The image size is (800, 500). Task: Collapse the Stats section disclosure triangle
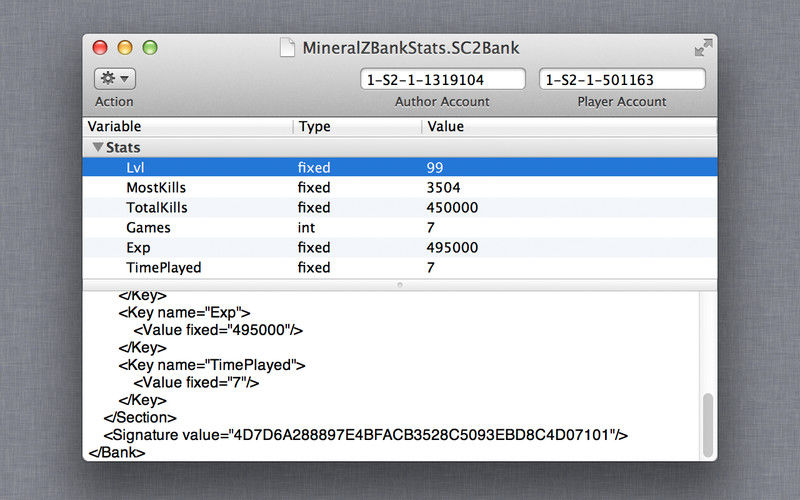click(97, 147)
